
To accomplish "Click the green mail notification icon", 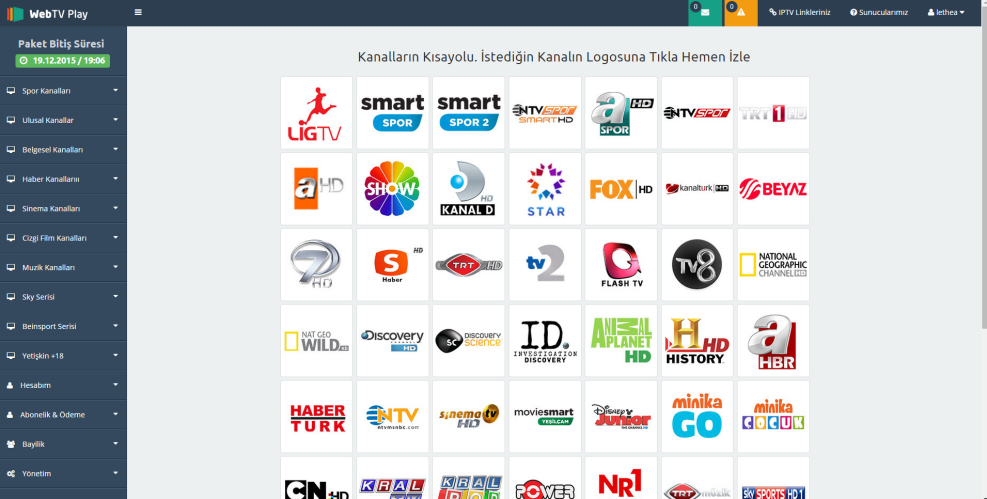I will 705,13.
